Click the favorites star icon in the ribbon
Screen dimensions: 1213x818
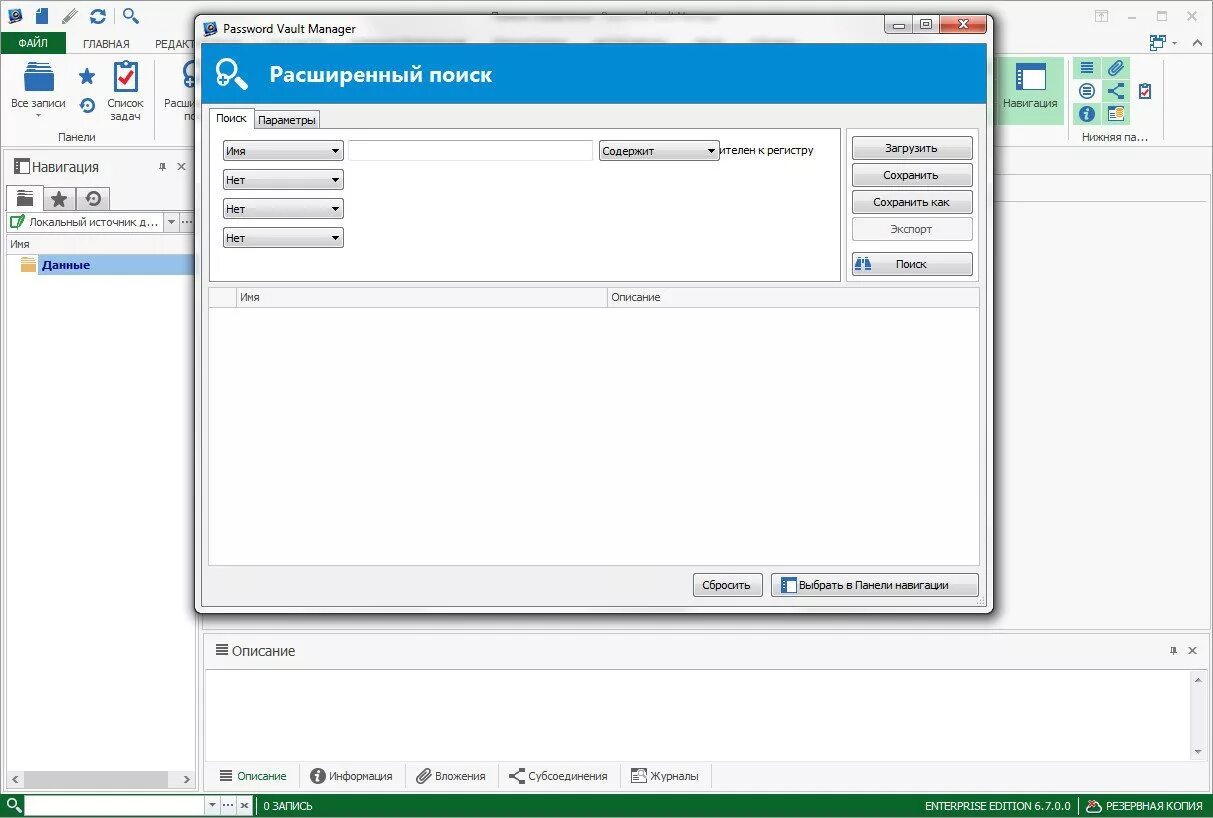click(87, 76)
